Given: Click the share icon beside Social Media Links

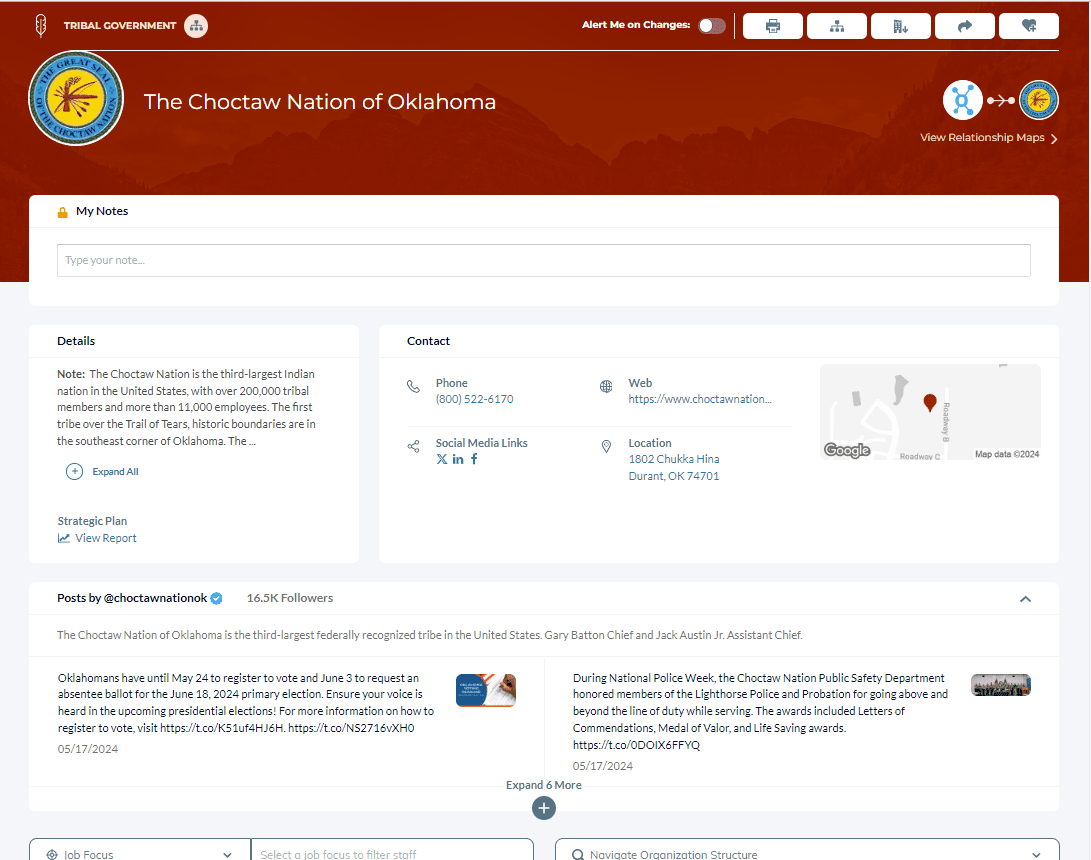Looking at the screenshot, I should click(x=413, y=446).
